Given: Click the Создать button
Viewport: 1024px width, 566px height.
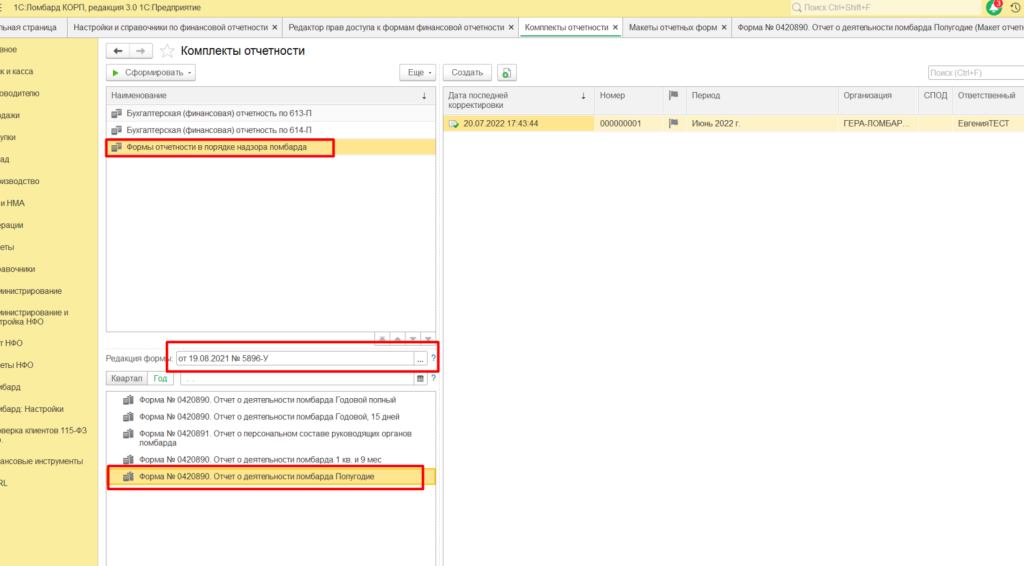Looking at the screenshot, I should pos(467,73).
